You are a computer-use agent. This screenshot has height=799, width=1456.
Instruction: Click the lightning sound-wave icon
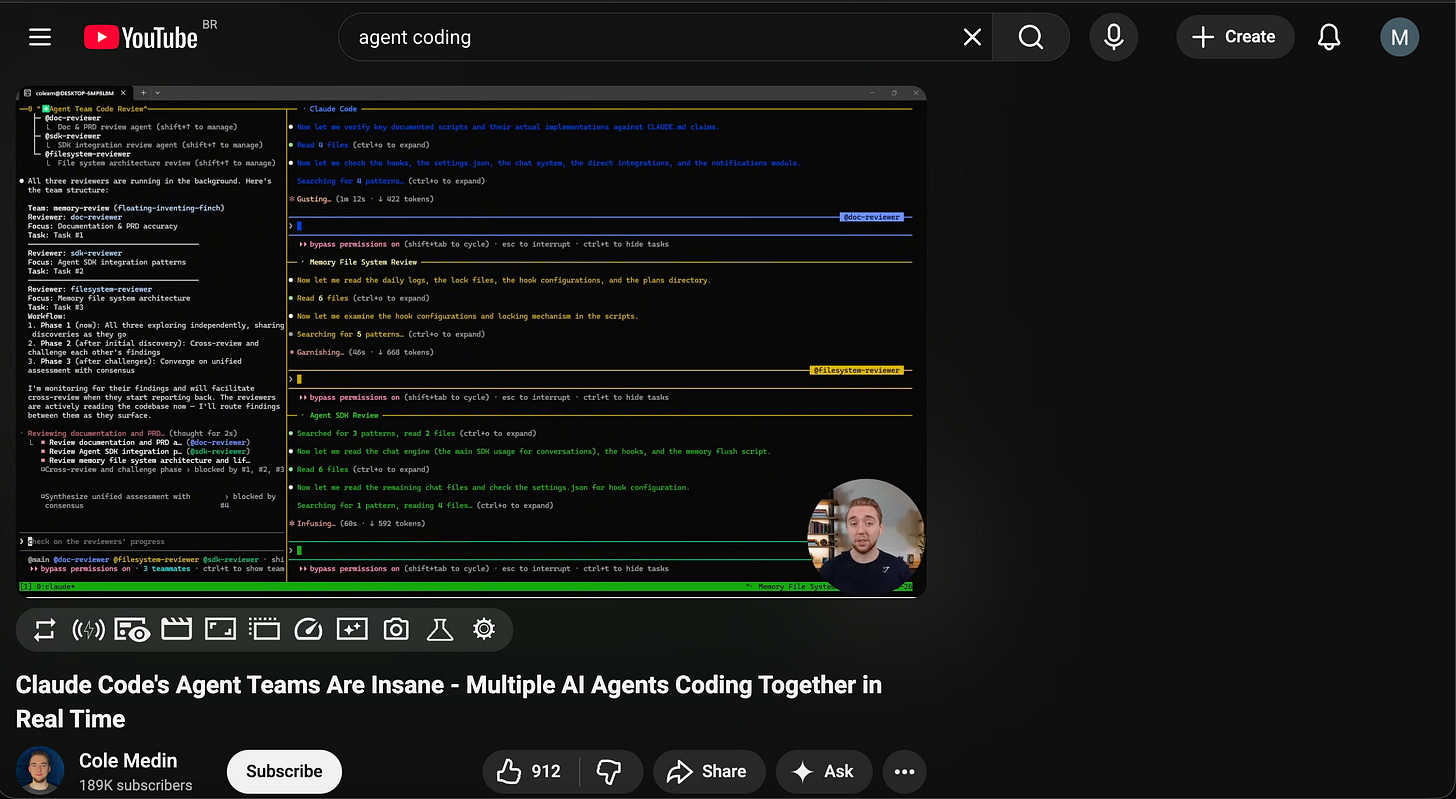pos(89,629)
